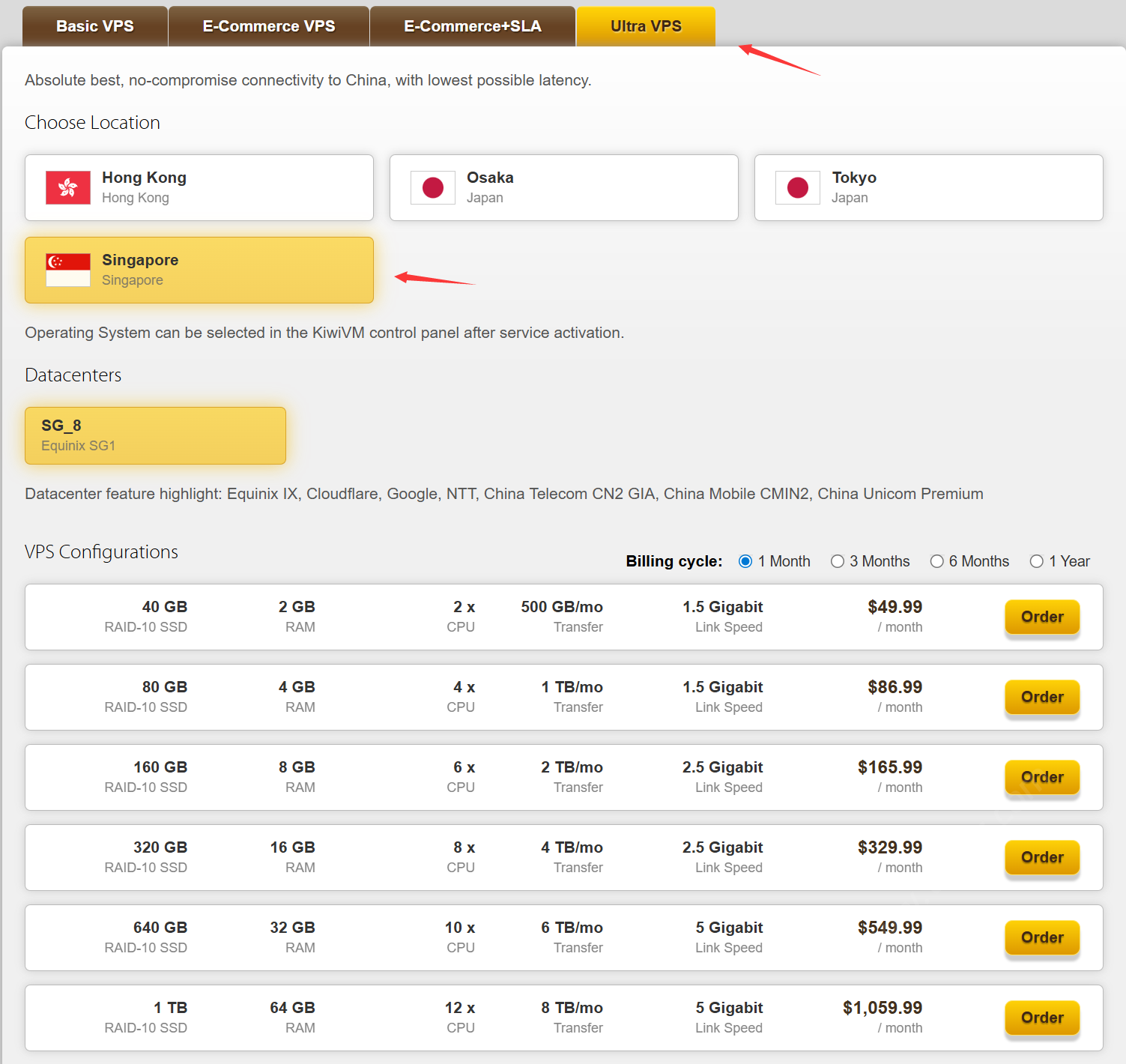Image resolution: width=1126 pixels, height=1064 pixels.
Task: Click the '$165.99' price text
Action: (x=890, y=767)
